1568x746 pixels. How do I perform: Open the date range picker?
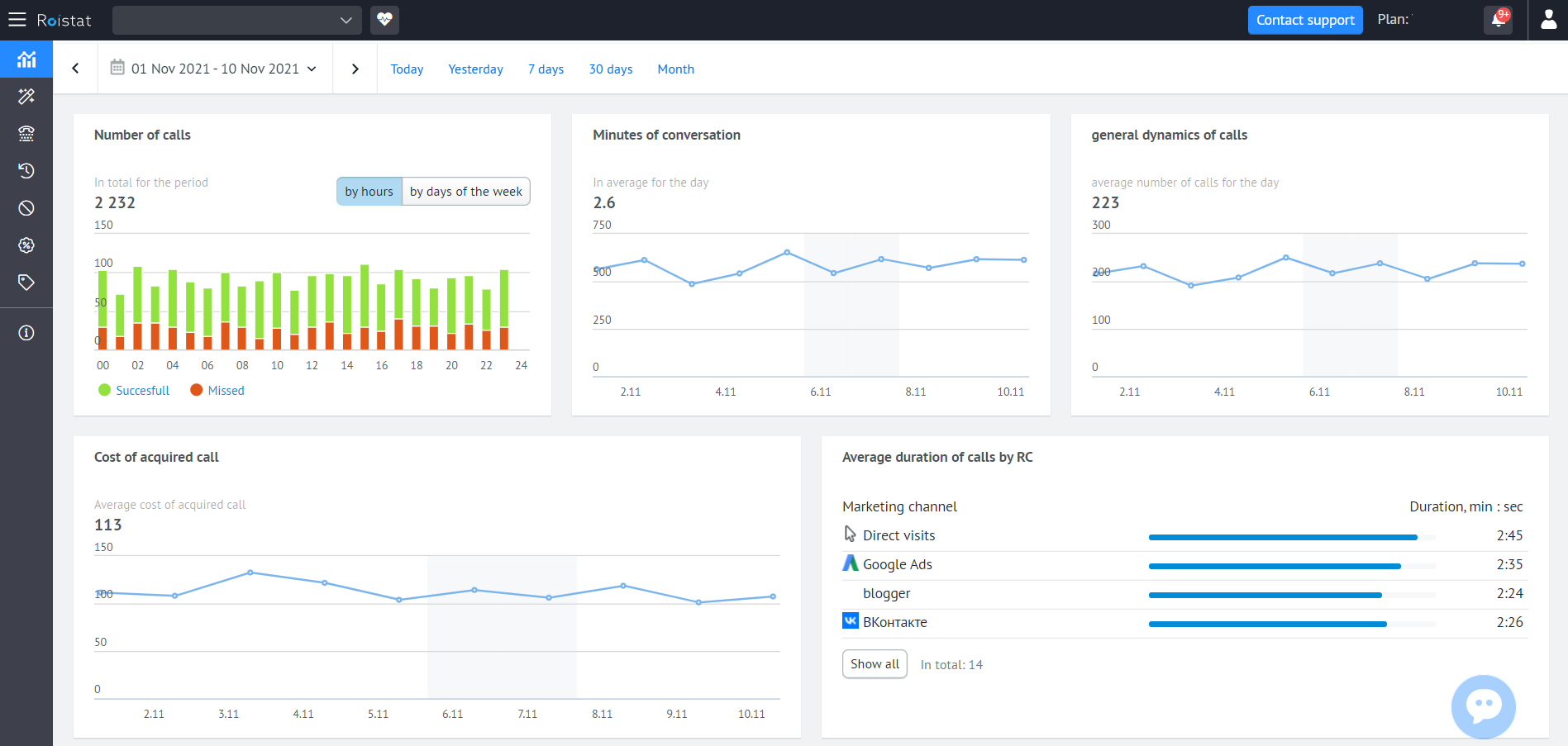[215, 69]
